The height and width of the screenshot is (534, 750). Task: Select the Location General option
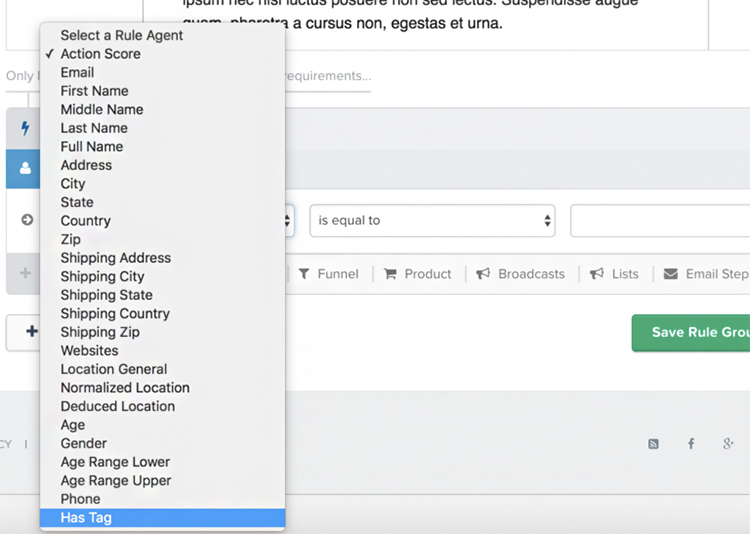point(163,369)
